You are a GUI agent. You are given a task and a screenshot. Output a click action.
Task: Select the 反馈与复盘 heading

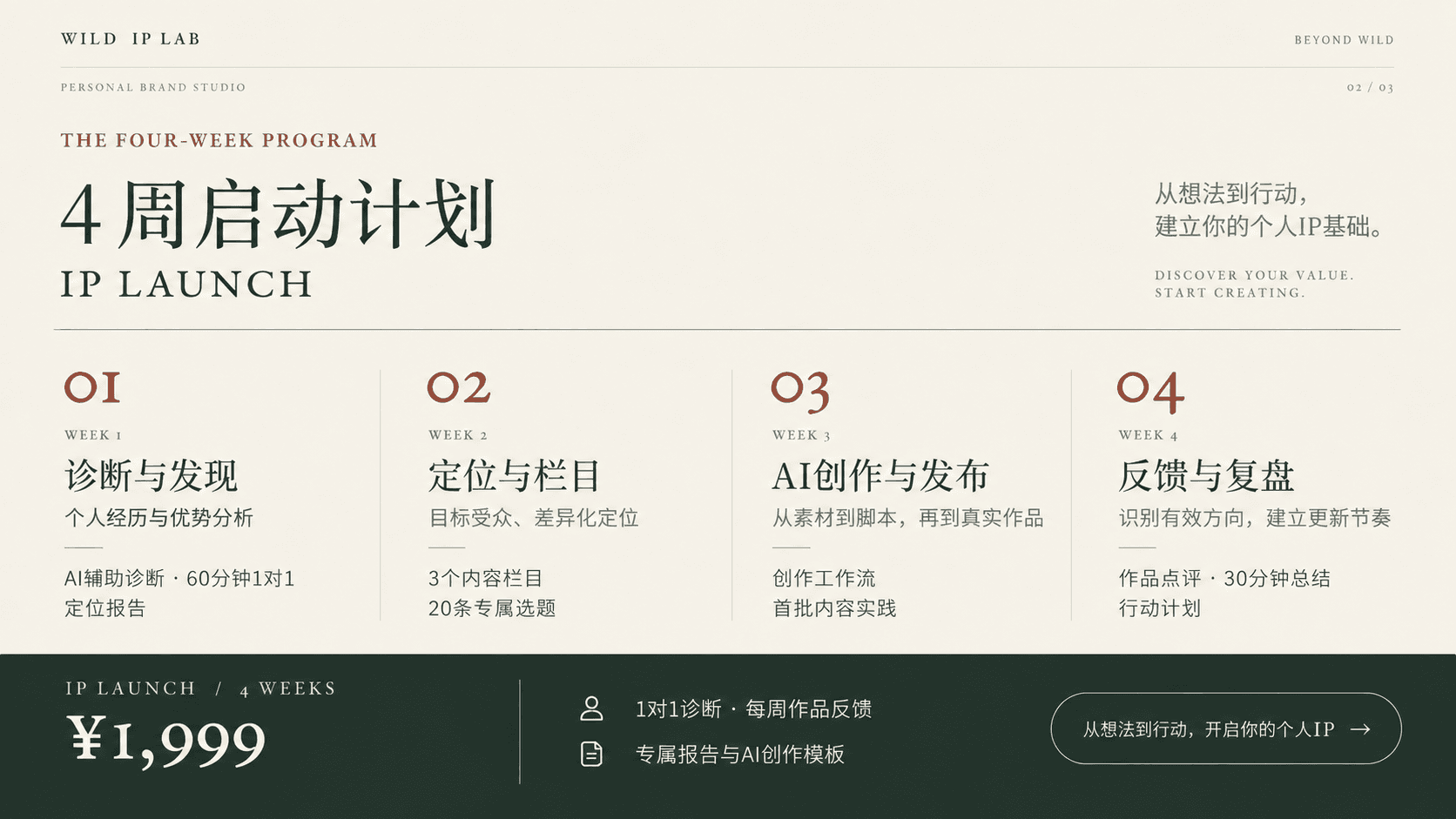click(1206, 476)
